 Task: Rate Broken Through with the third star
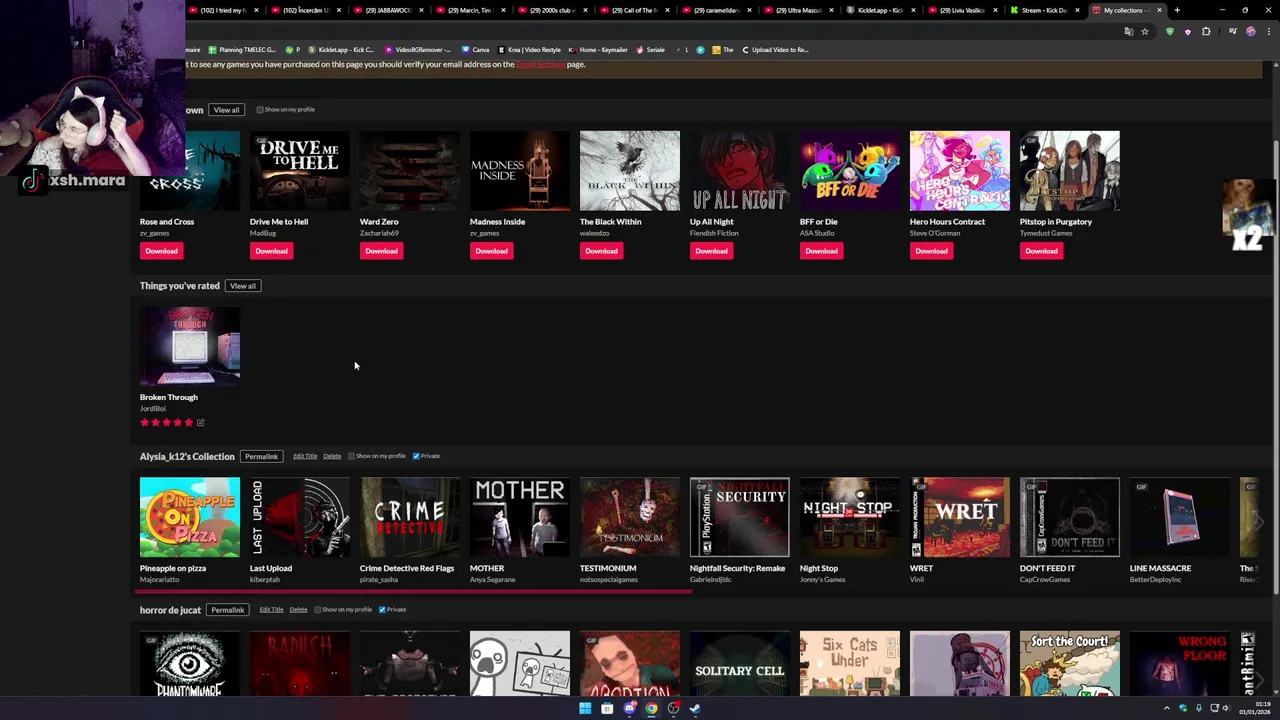pyautogui.click(x=166, y=423)
